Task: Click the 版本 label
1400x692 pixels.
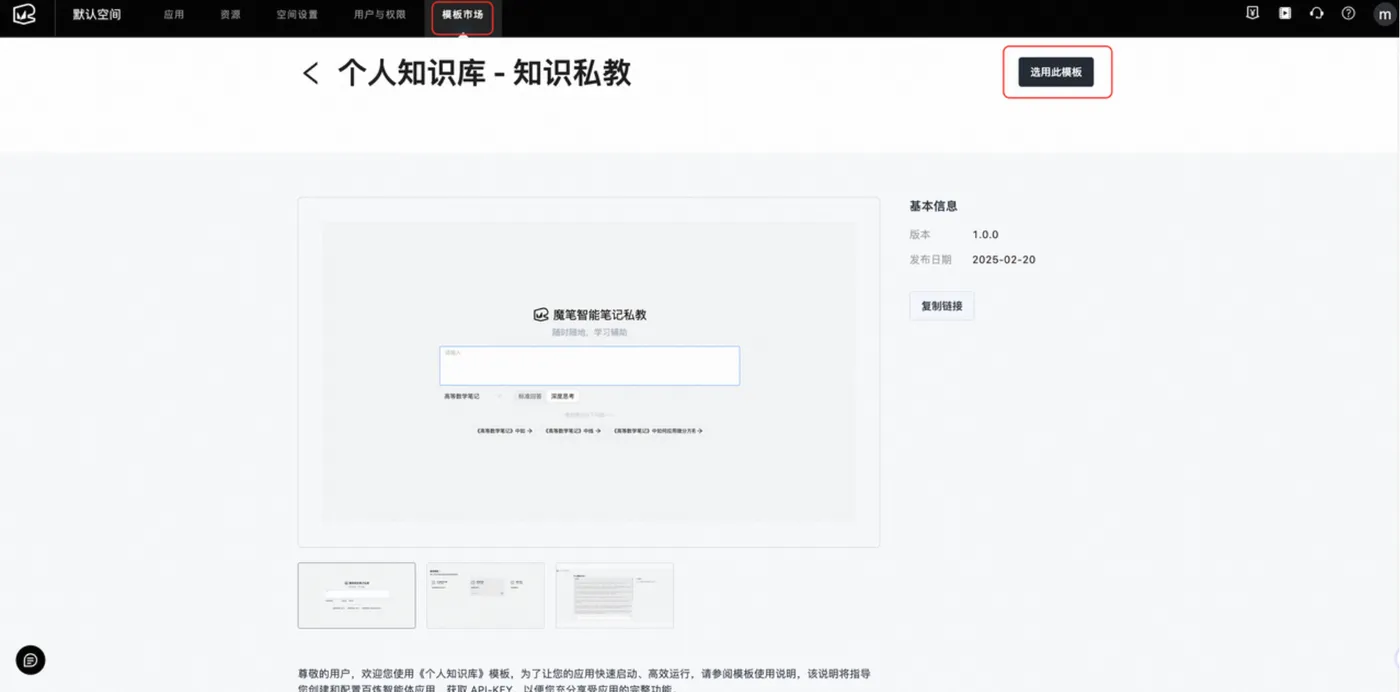Action: pos(919,235)
